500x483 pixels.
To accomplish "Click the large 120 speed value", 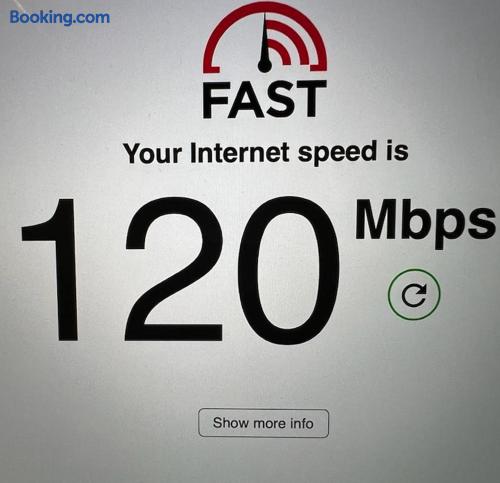I will pos(180,269).
